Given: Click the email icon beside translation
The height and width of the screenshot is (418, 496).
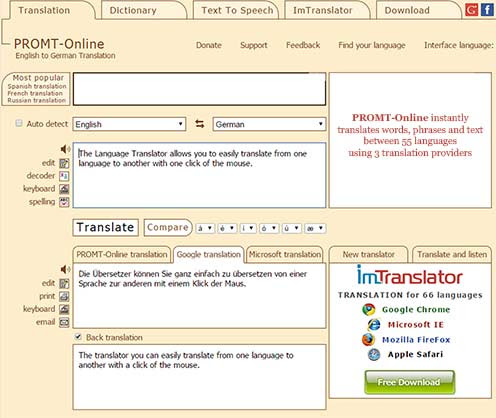Looking at the screenshot, I should coord(64,322).
